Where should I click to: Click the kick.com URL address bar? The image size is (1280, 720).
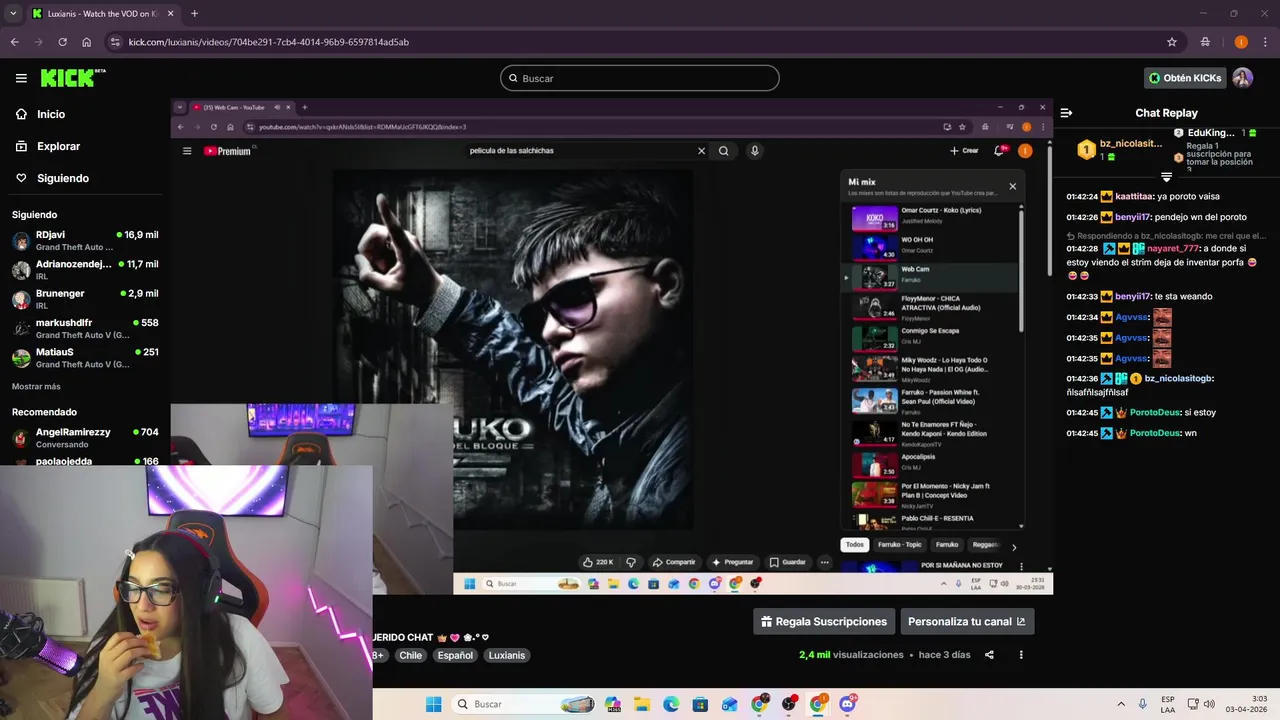pos(640,42)
